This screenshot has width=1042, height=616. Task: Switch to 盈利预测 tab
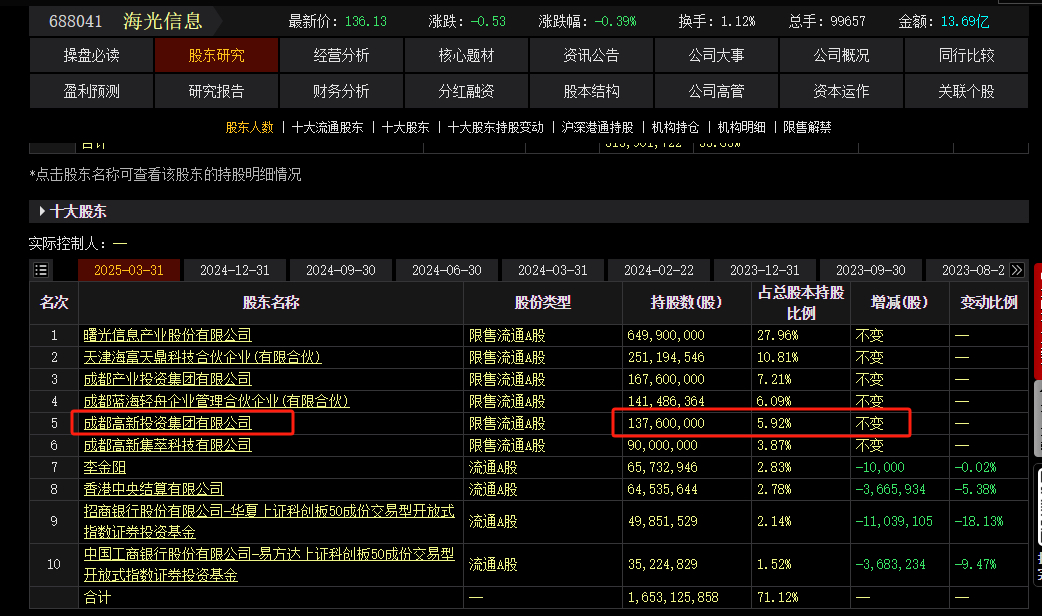tap(91, 91)
